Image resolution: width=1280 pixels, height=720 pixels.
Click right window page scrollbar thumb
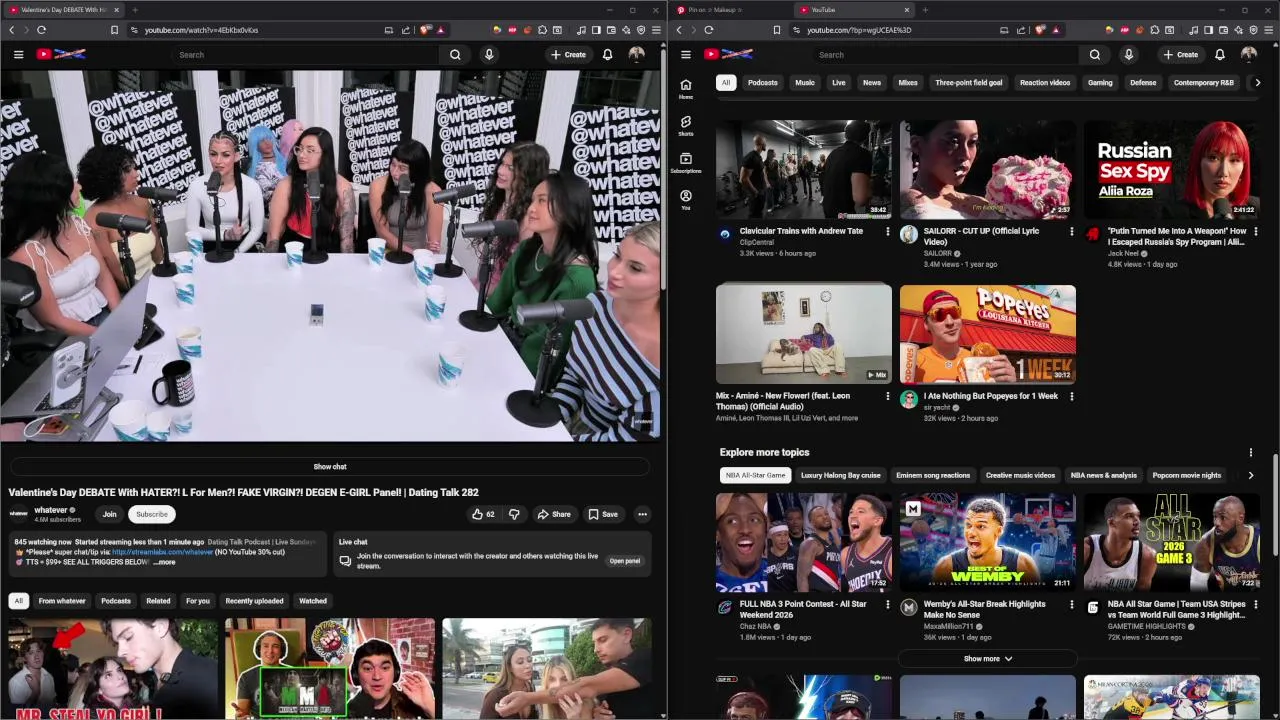(1275, 507)
